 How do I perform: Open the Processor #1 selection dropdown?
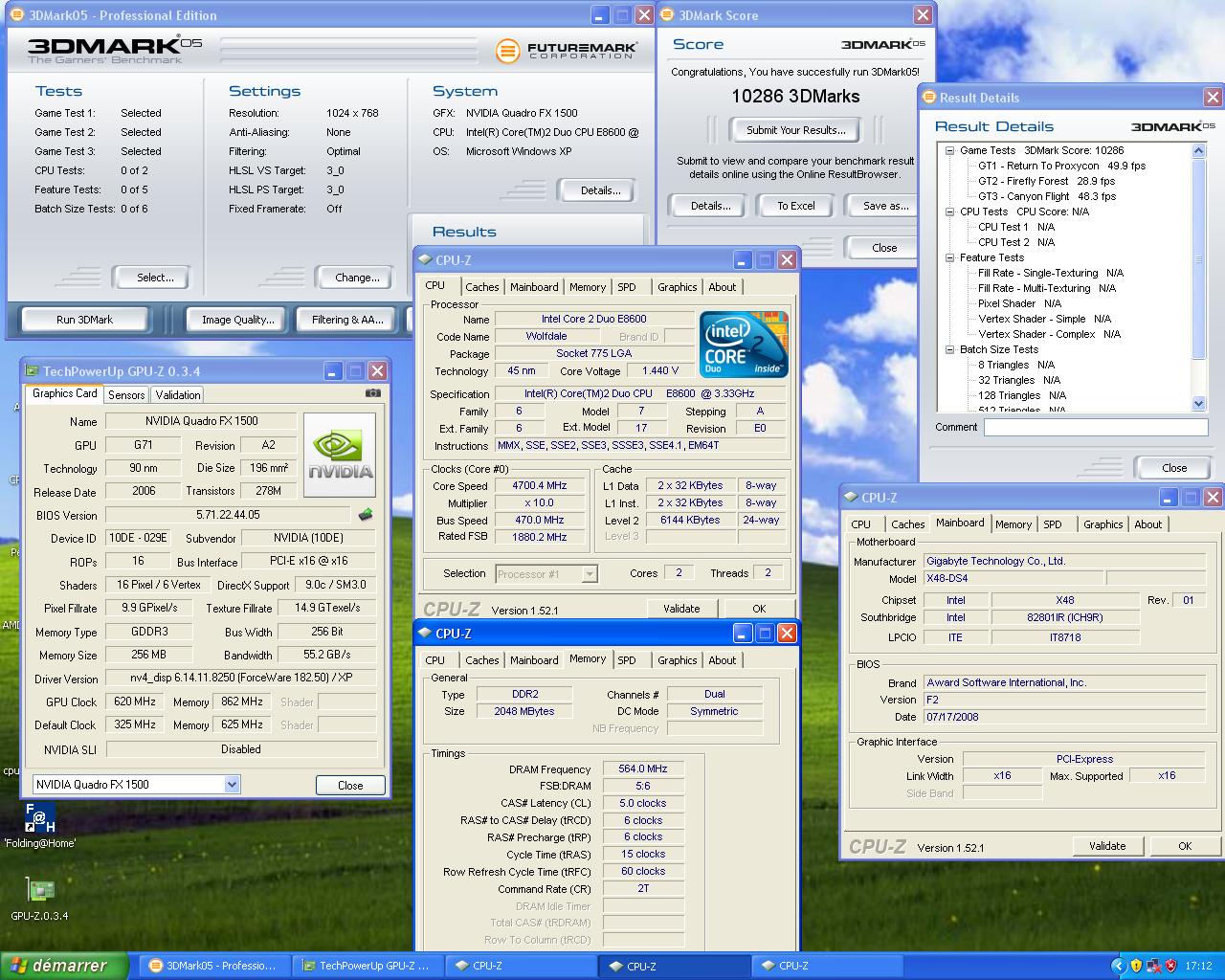pos(590,573)
